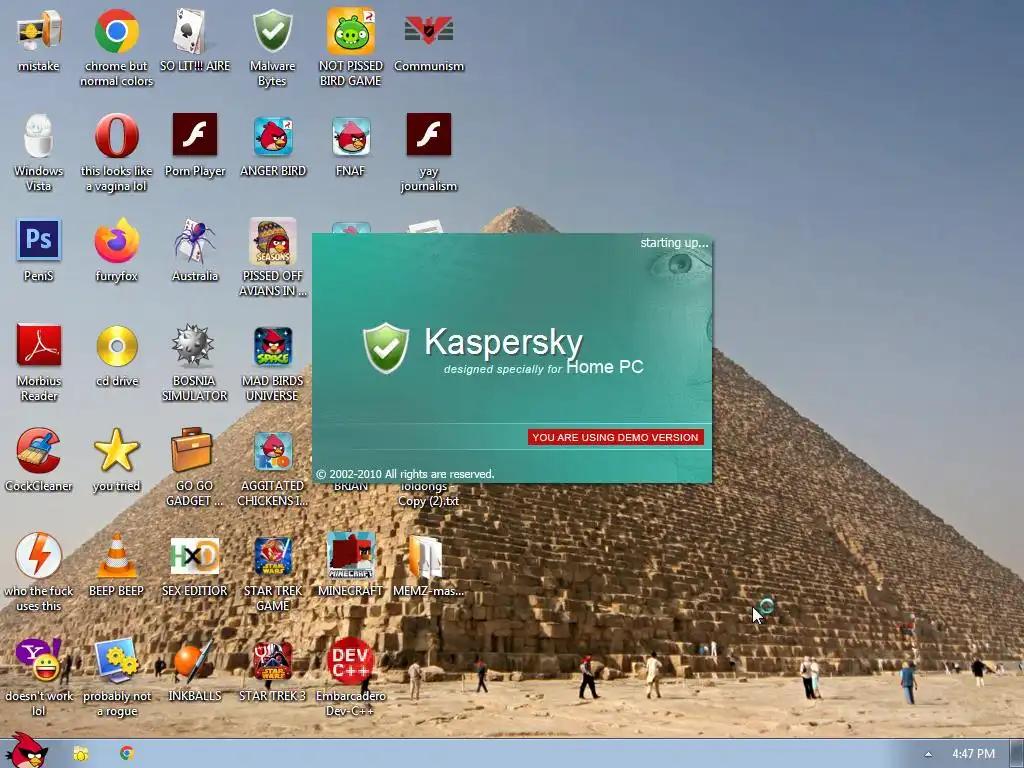This screenshot has width=1024, height=768.
Task: Click the Kaspersky green shield logo
Action: point(386,348)
